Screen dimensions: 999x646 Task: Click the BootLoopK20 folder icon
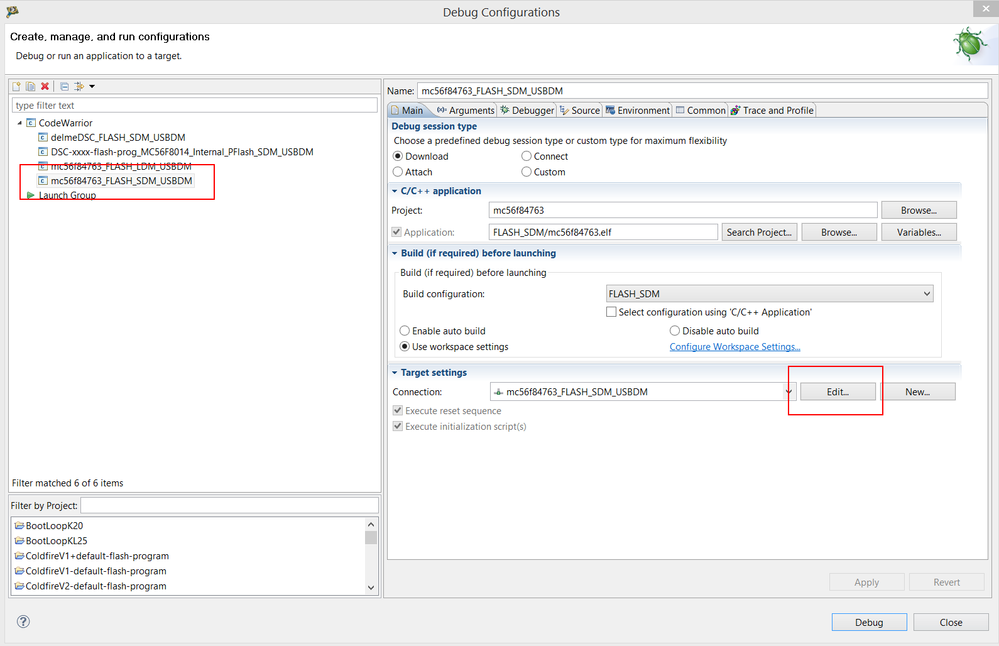point(19,526)
